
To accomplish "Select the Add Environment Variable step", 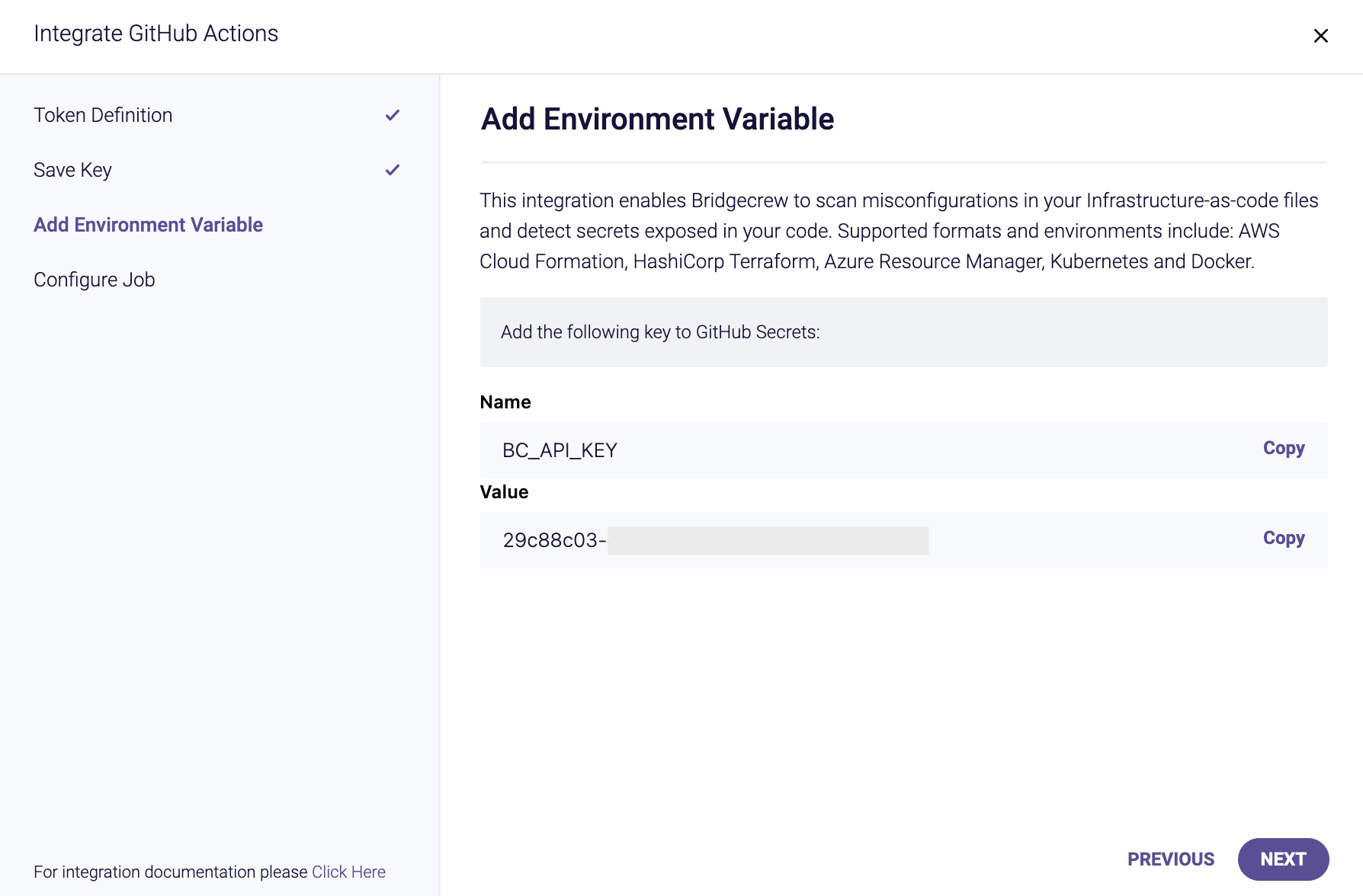I will pyautogui.click(x=148, y=225).
